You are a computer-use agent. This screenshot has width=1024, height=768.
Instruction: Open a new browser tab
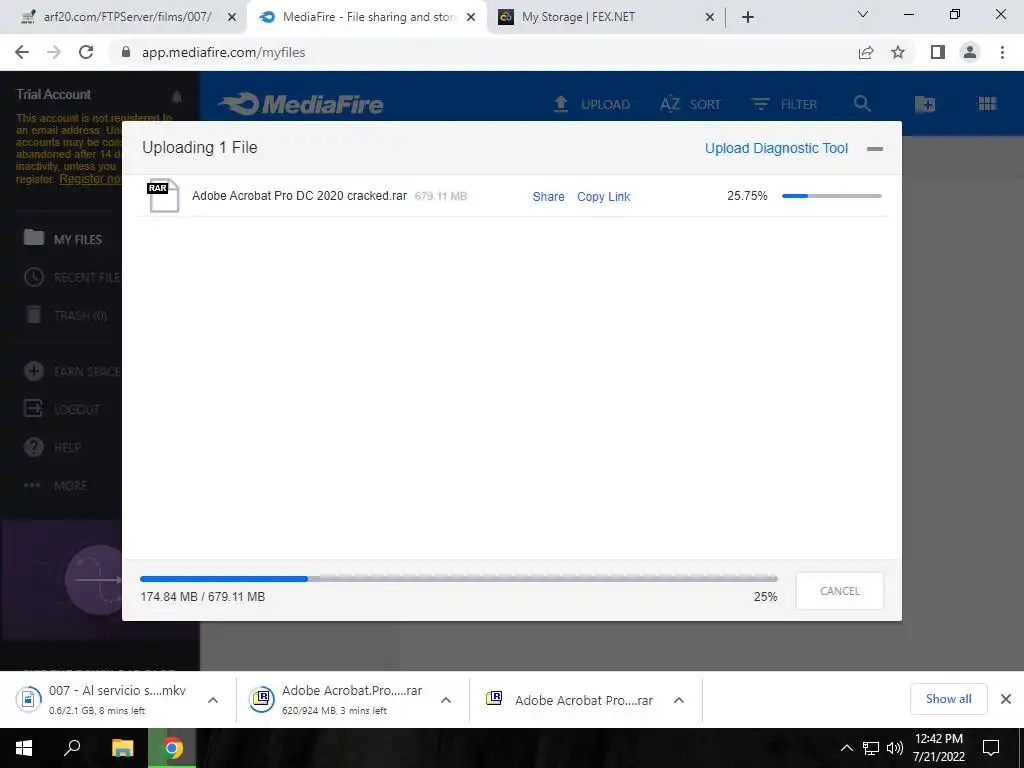click(748, 18)
